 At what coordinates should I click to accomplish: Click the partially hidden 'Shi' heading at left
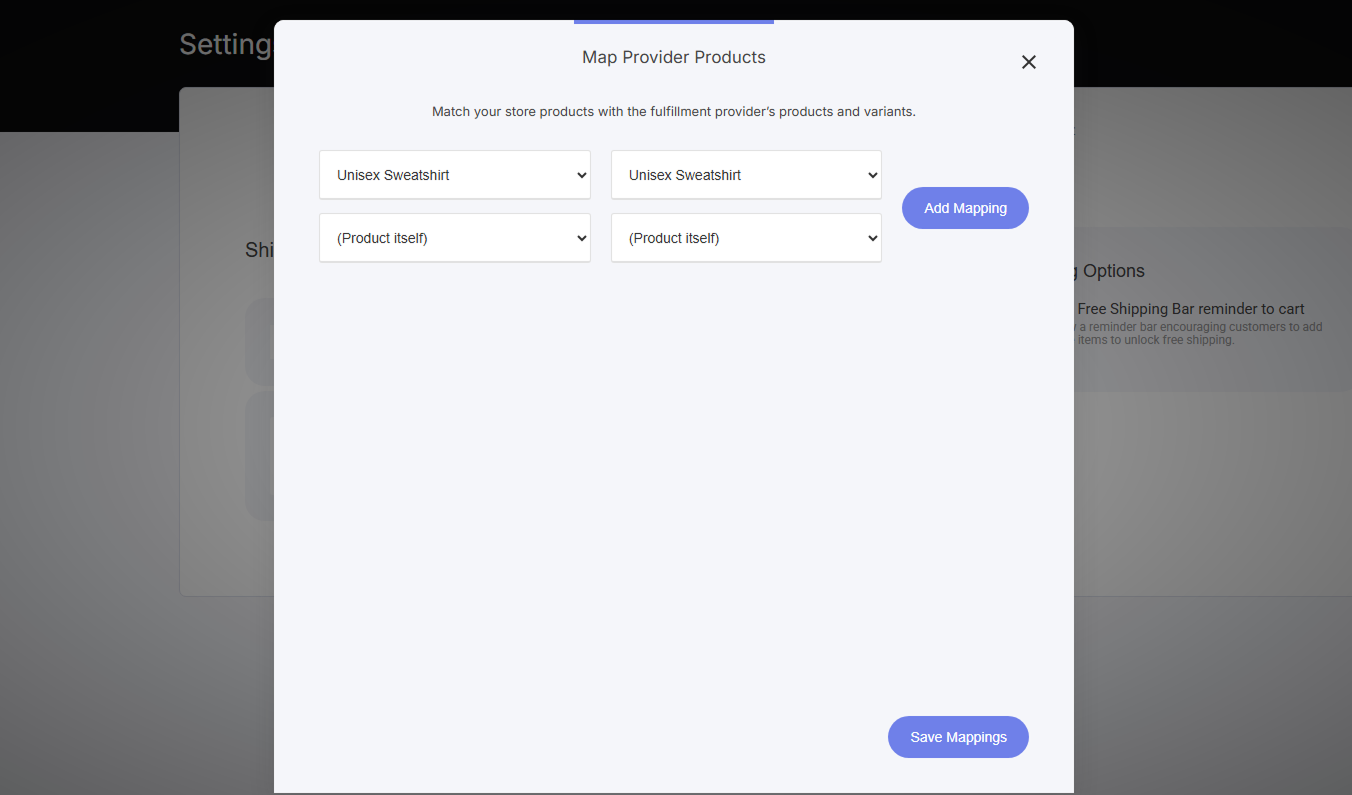(260, 250)
